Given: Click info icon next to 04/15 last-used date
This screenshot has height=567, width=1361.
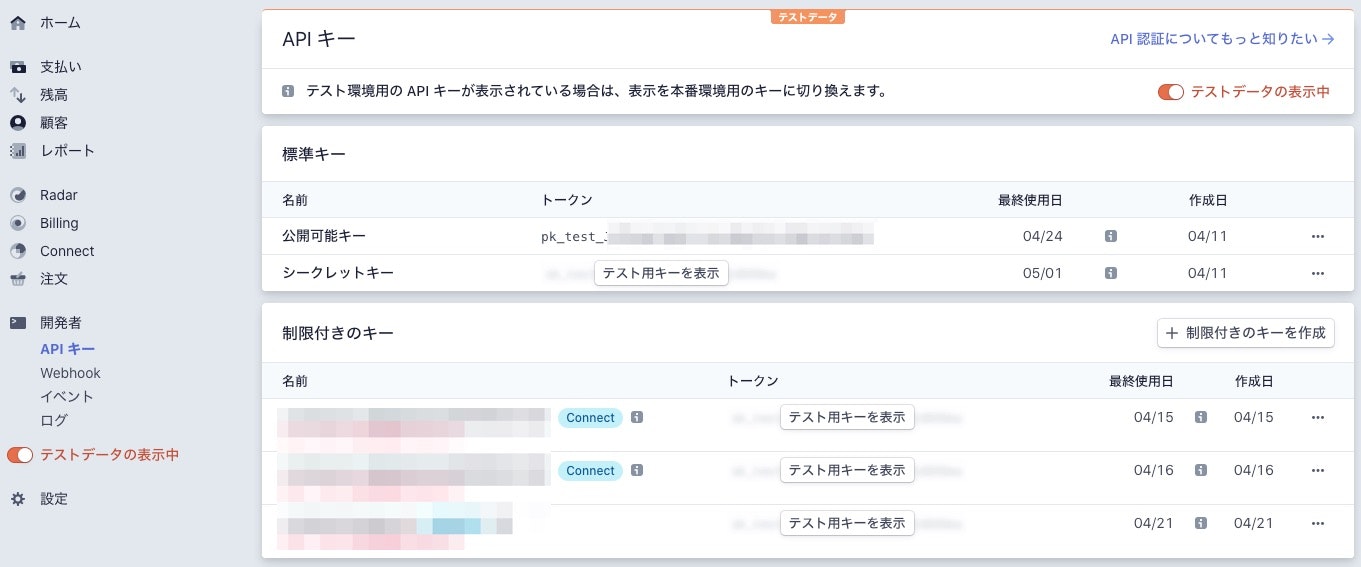Looking at the screenshot, I should (x=1201, y=417).
